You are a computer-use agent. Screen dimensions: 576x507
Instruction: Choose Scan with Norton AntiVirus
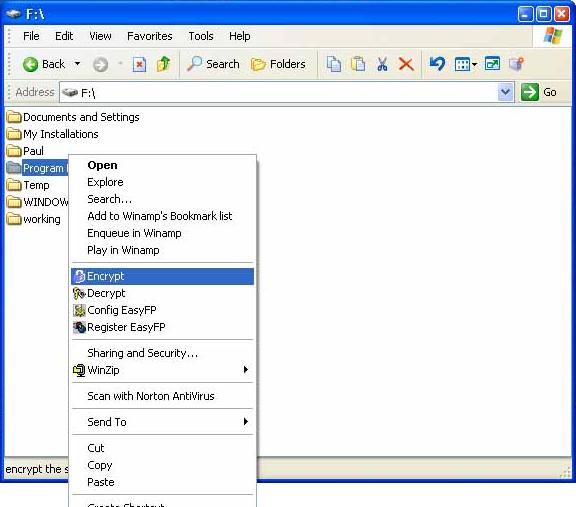pos(162,396)
